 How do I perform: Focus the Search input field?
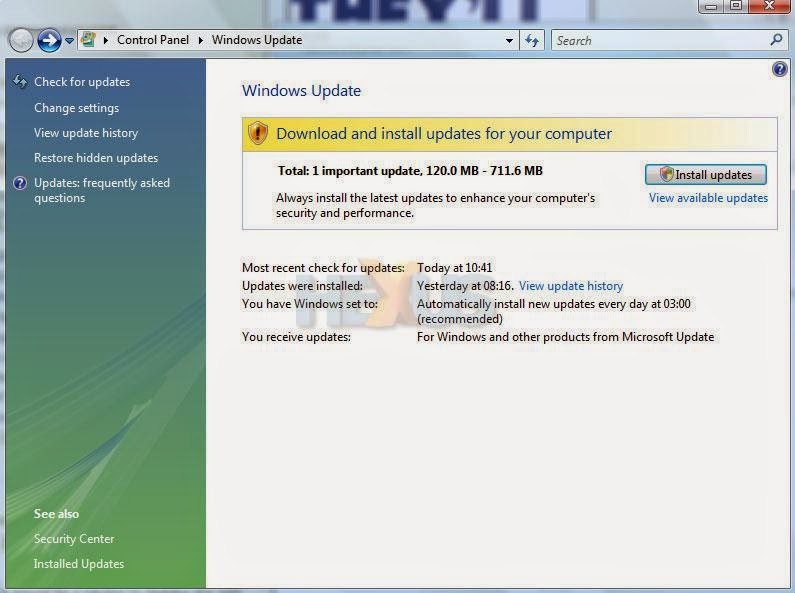click(x=659, y=41)
